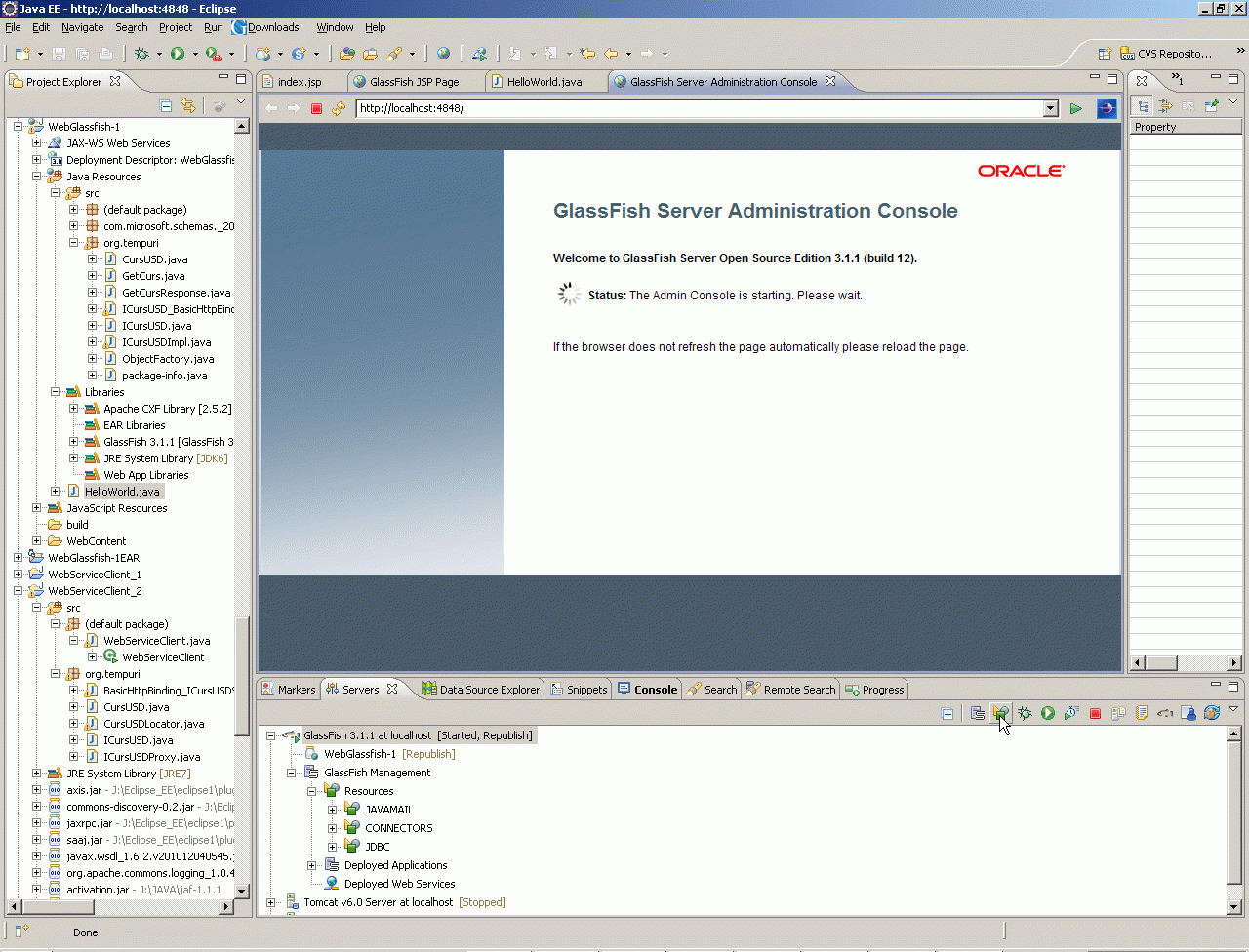This screenshot has height=952, width=1249.
Task: Expand the Deployed Applications node
Action: [311, 865]
